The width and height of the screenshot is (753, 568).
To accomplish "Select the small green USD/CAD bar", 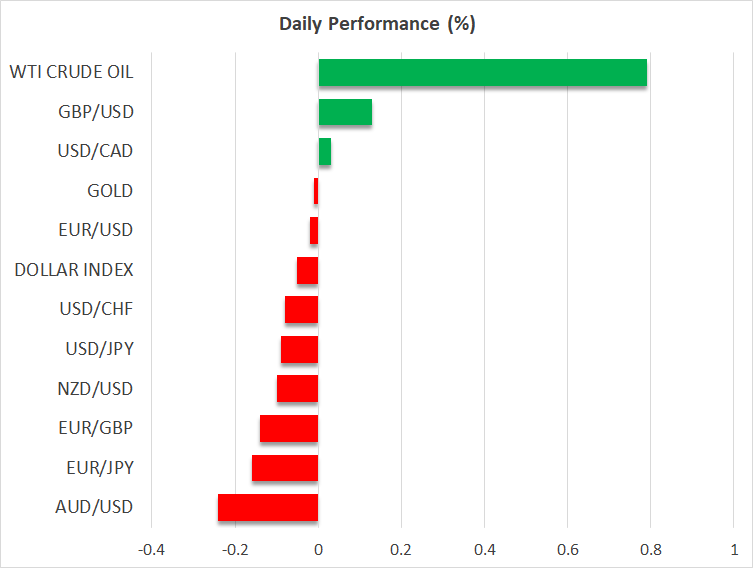I will click(325, 152).
